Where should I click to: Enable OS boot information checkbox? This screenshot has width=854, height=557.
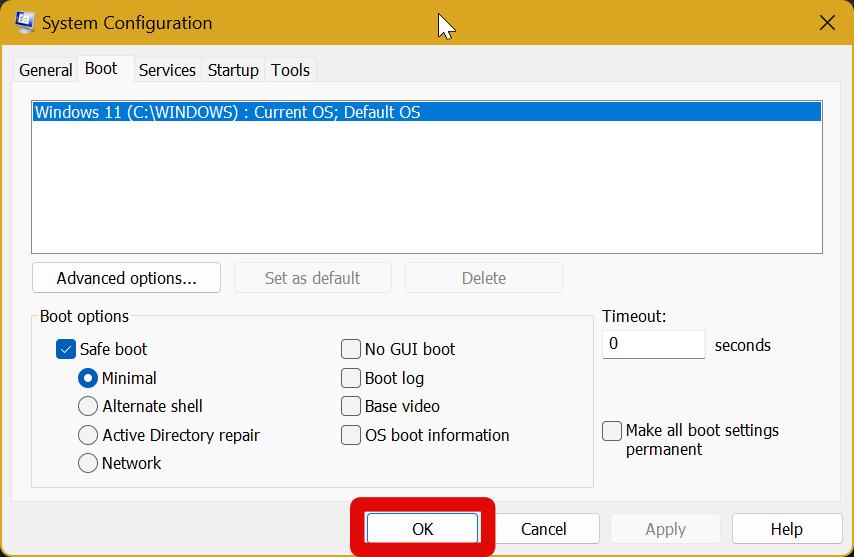(x=351, y=435)
